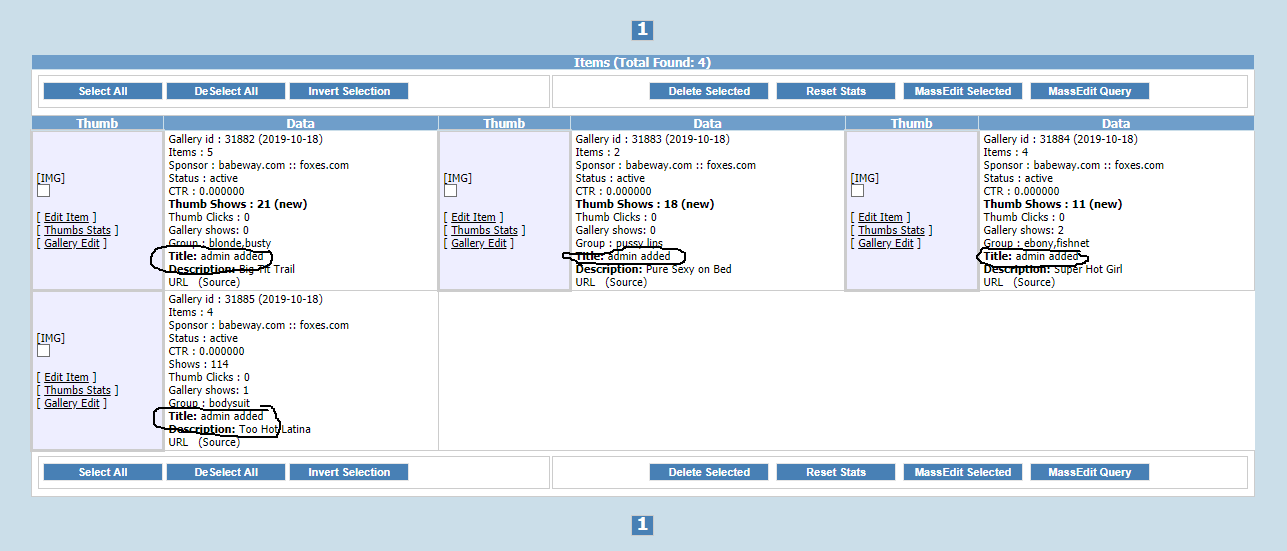
Task: Click the bottom Select All button
Action: [103, 472]
